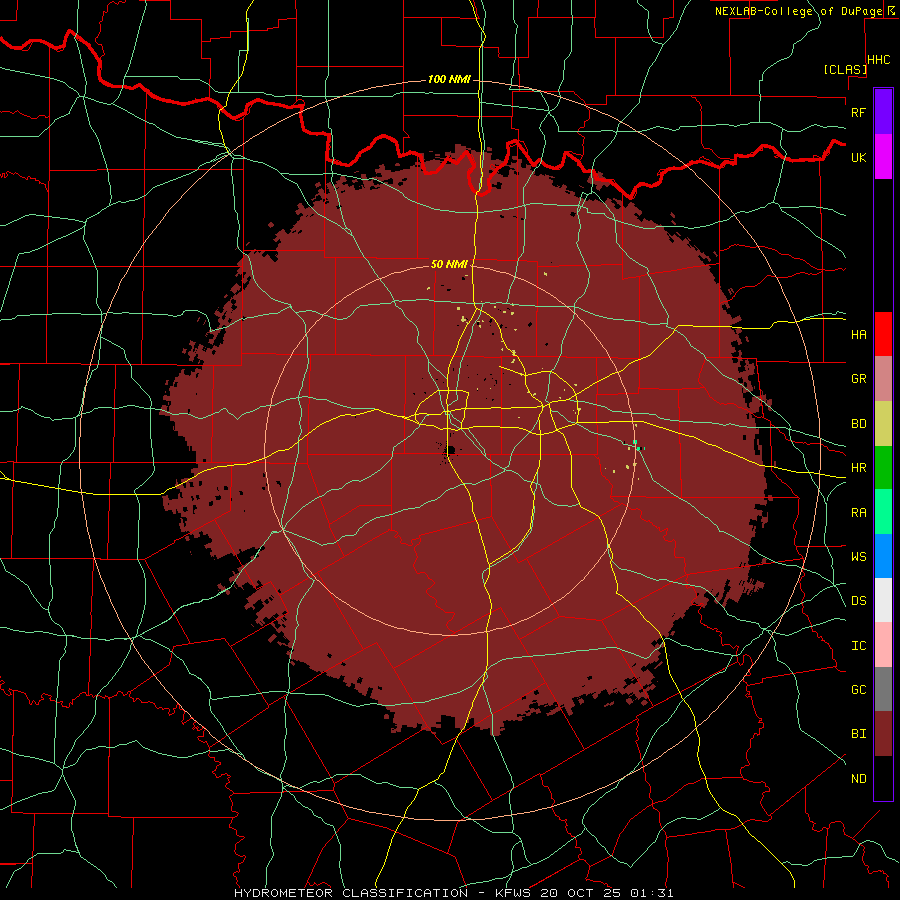The image size is (900, 900).
Task: Click the IC light pink legend swatch
Action: point(883,645)
